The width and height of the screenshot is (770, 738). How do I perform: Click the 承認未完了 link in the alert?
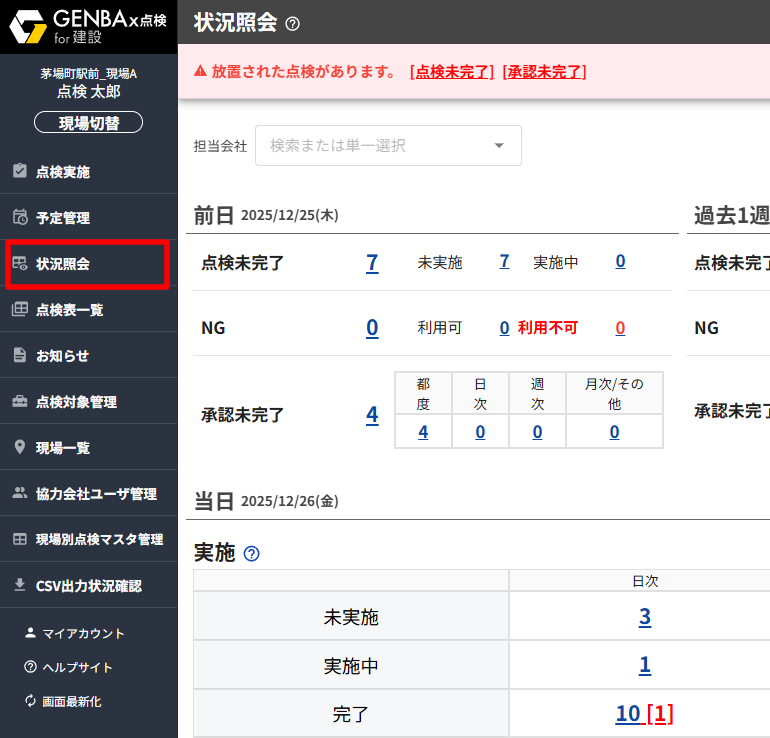pyautogui.click(x=544, y=71)
